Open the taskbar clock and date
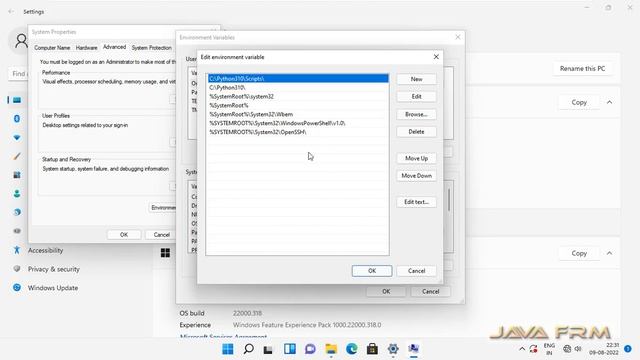This screenshot has height=360, width=640. [x=604, y=349]
